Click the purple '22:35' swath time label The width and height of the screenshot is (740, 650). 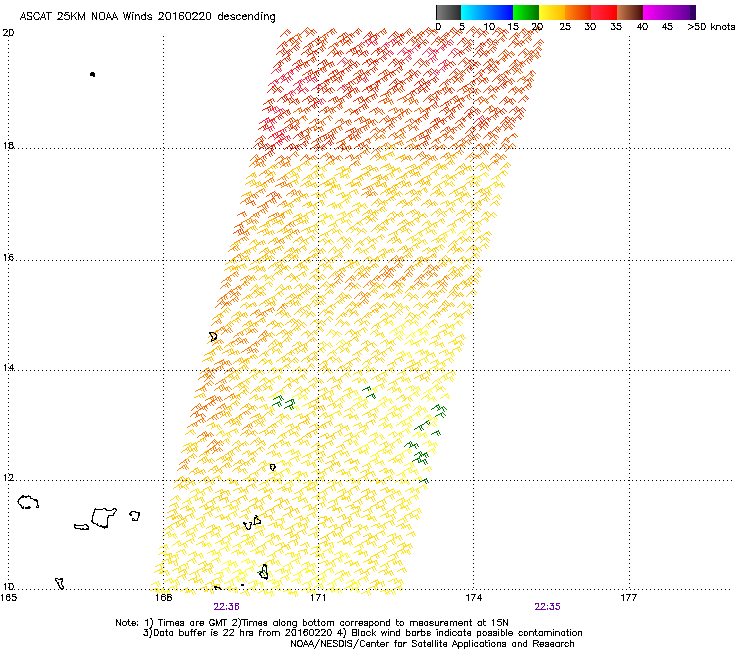(547, 607)
